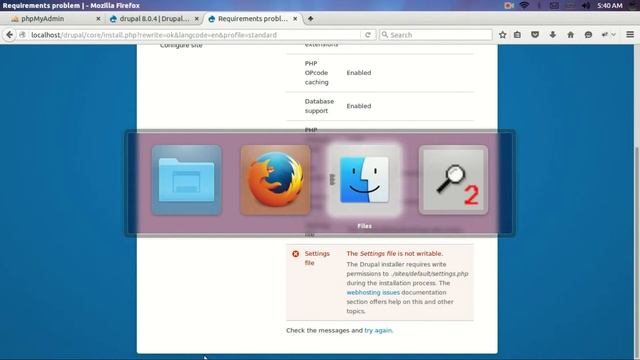This screenshot has height=360, width=640.
Task: Select the Requirements problem tab
Action: click(x=253, y=19)
